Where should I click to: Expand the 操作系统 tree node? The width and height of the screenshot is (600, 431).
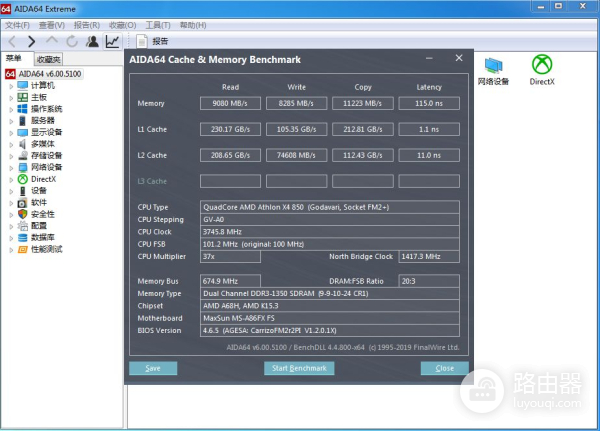coord(10,109)
